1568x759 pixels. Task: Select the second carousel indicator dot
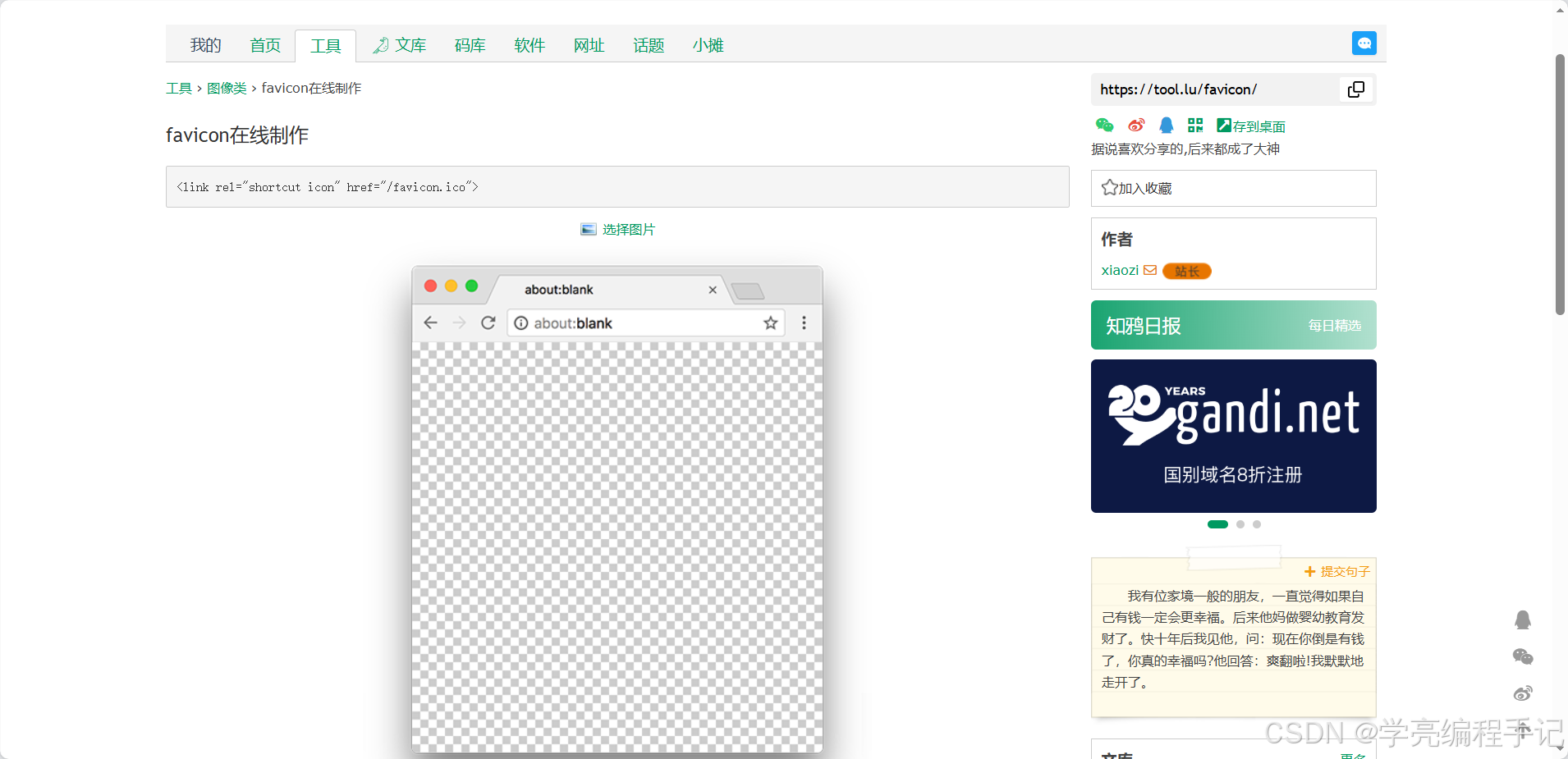pyautogui.click(x=1240, y=524)
